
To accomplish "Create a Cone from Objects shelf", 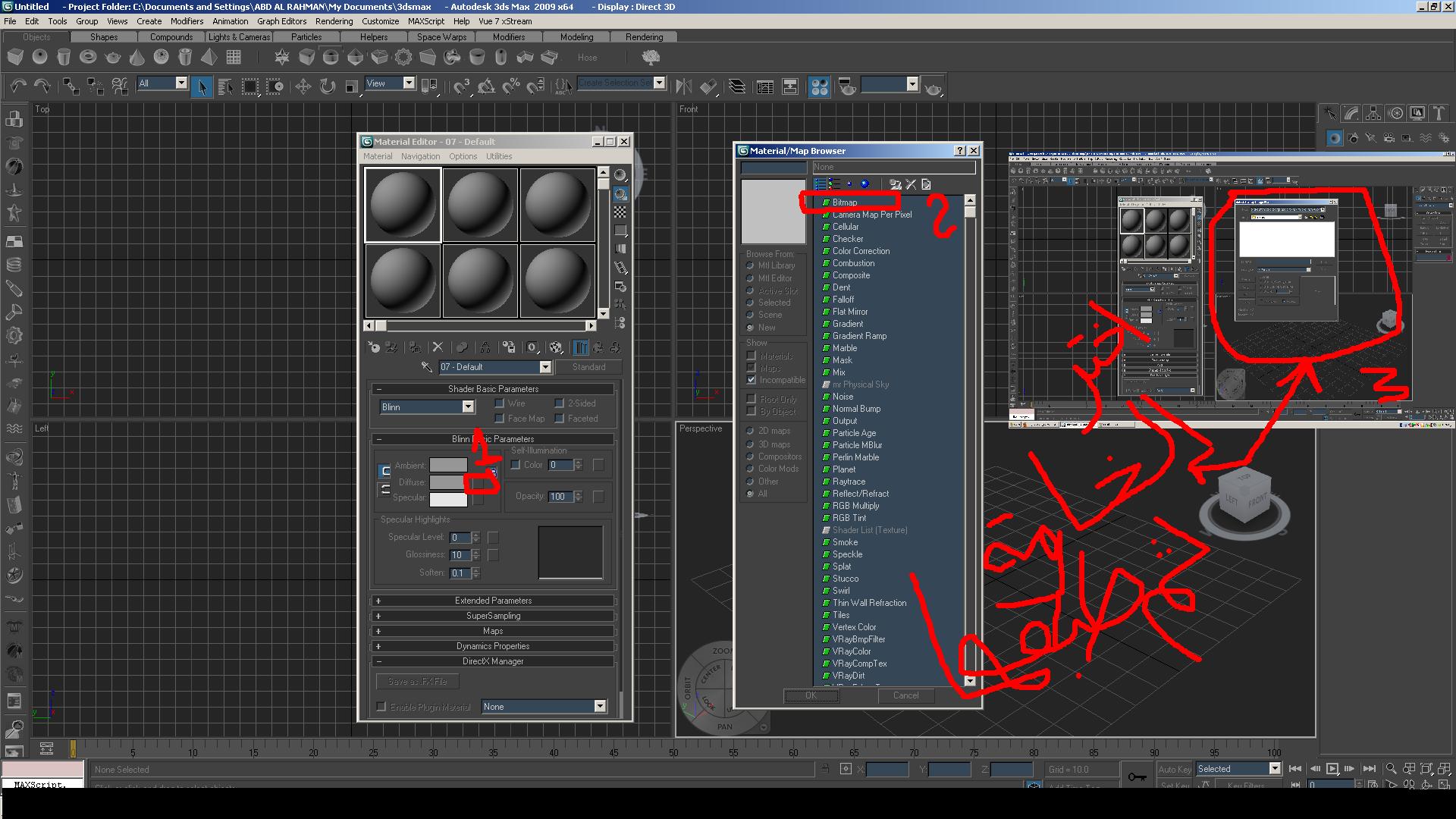I will tap(137, 57).
